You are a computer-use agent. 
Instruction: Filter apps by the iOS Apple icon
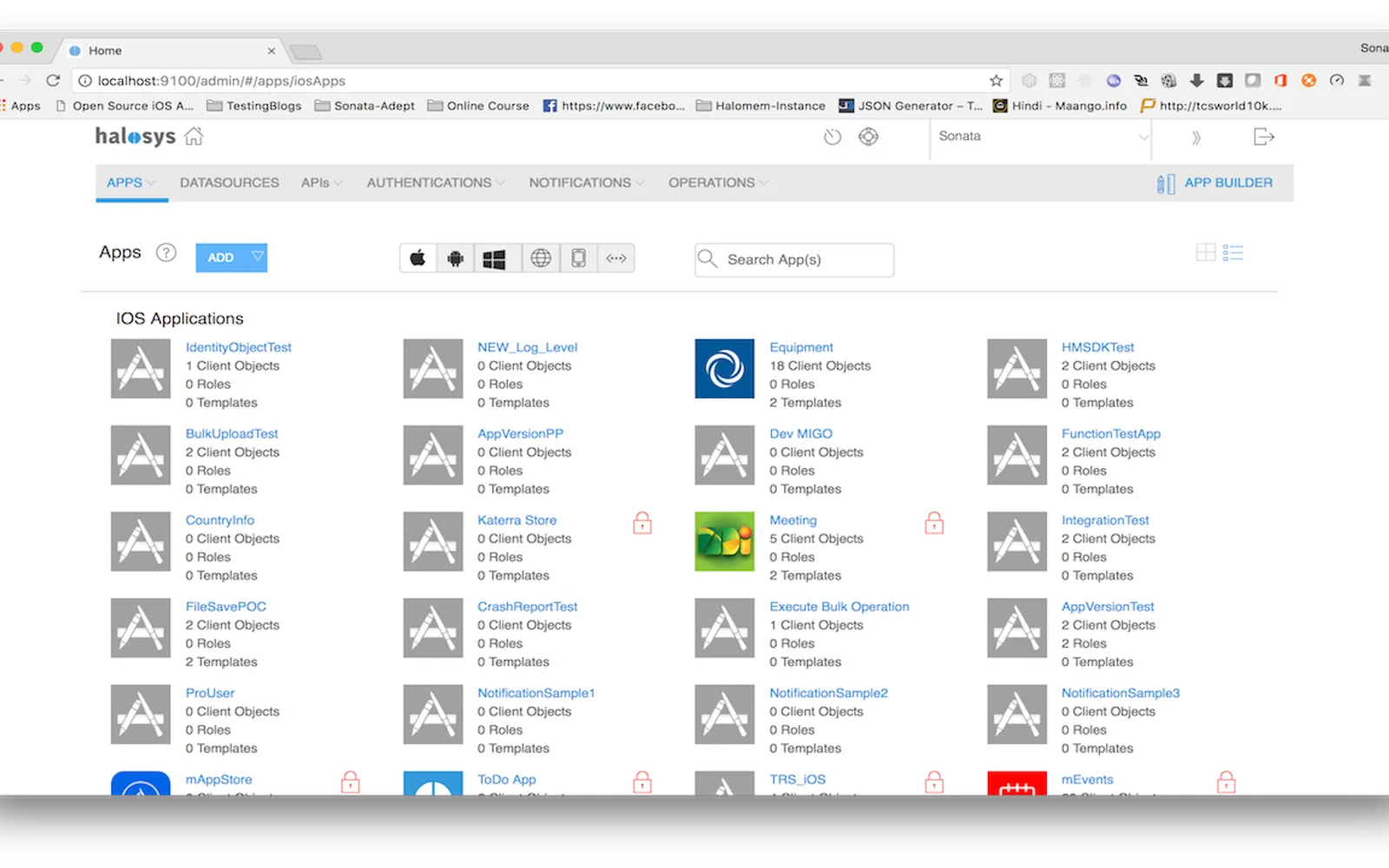coord(418,258)
